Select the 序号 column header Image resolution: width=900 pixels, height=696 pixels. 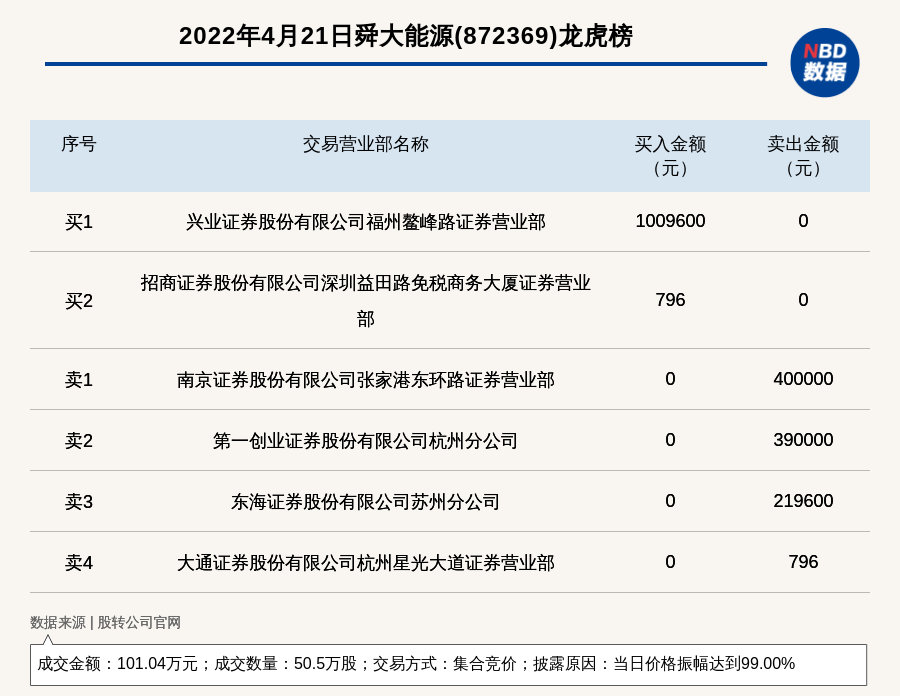78,144
